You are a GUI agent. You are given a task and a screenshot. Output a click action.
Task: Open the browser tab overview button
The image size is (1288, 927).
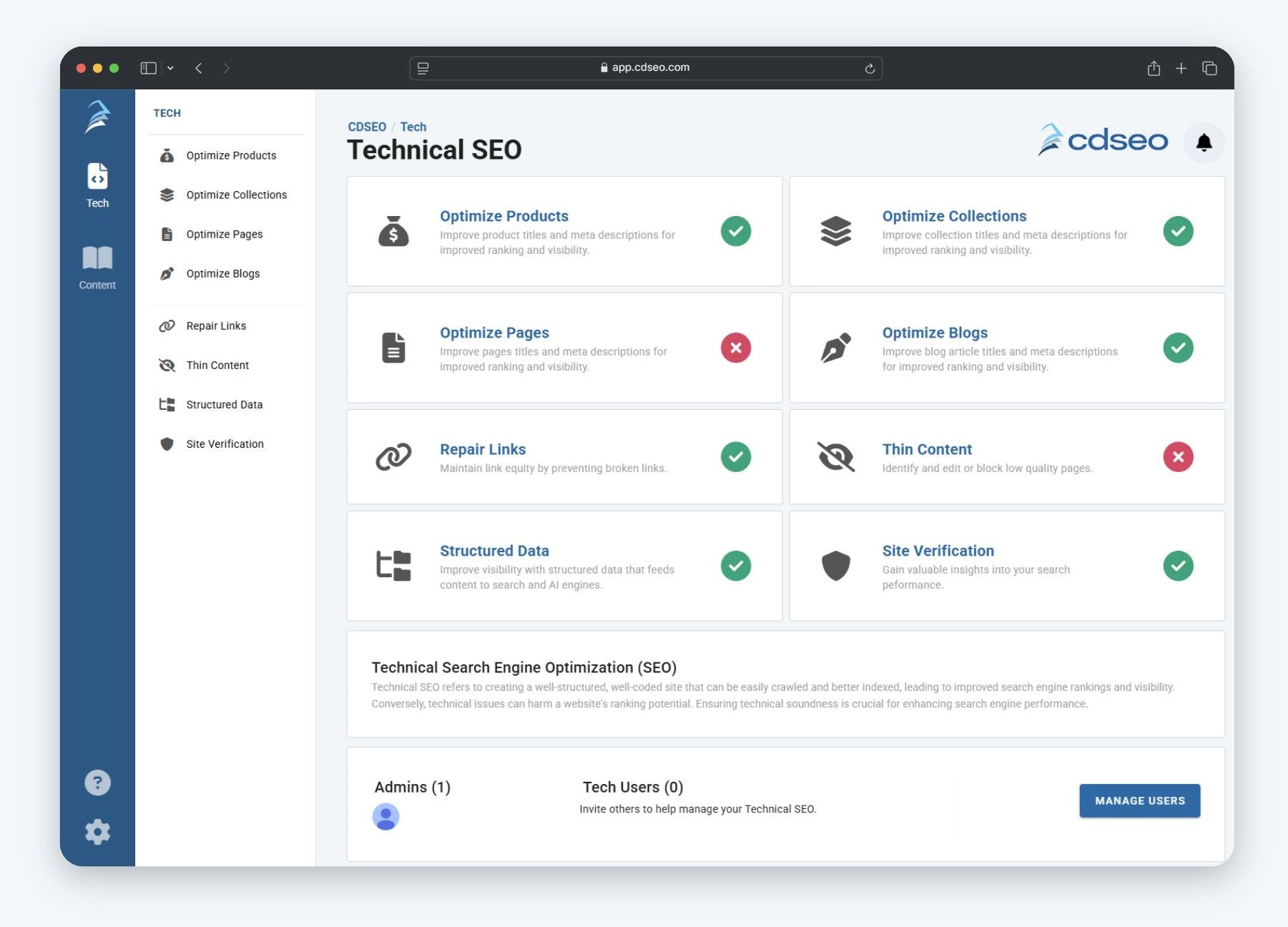point(1209,69)
